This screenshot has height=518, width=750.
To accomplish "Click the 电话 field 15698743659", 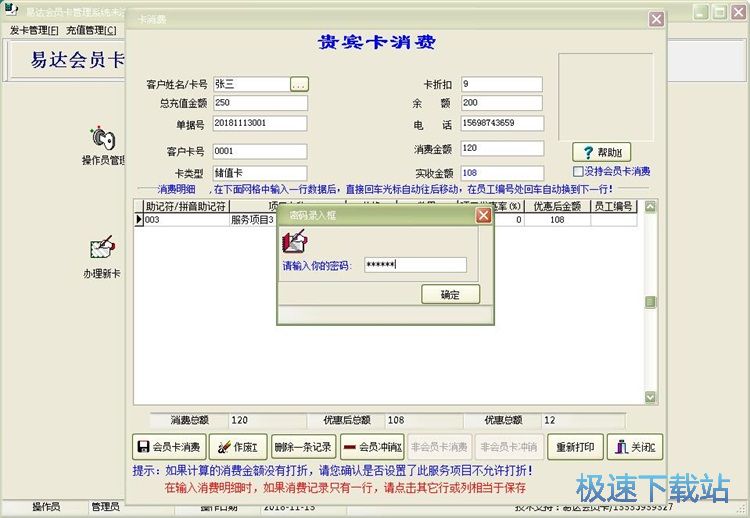I will [502, 123].
